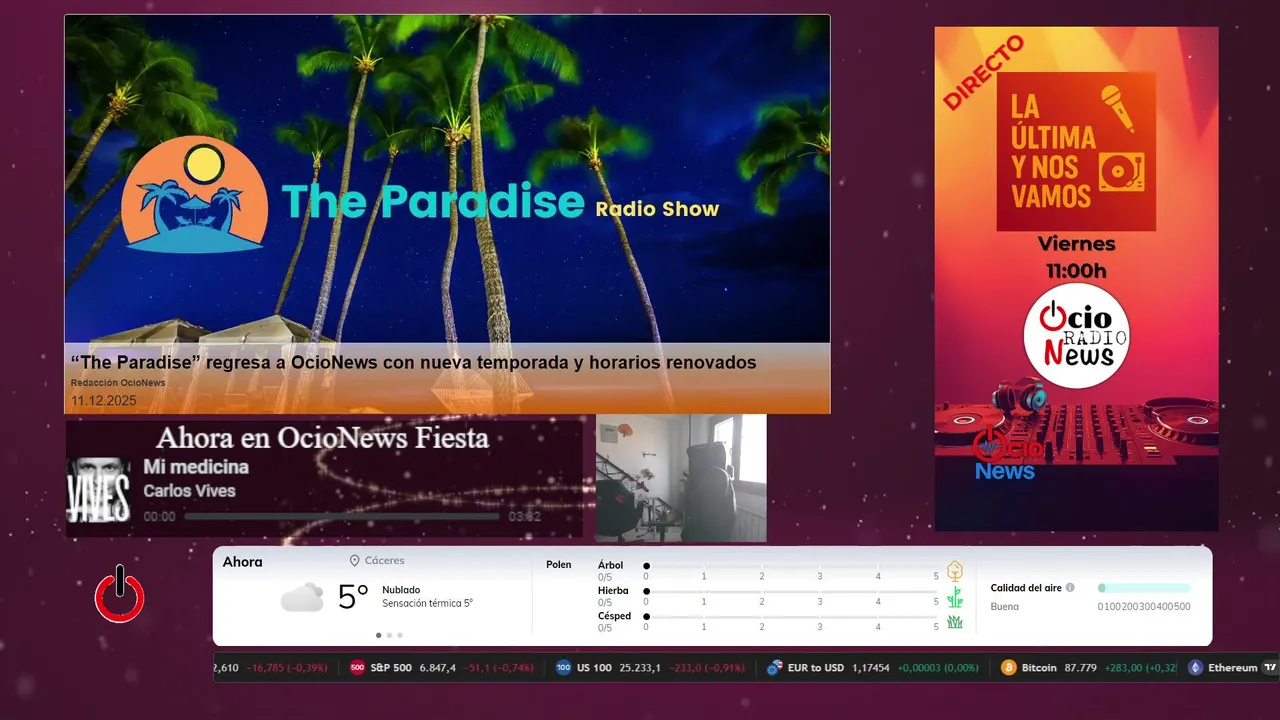This screenshot has width=1280, height=720.
Task: Click the red power logo icon
Action: [120, 594]
